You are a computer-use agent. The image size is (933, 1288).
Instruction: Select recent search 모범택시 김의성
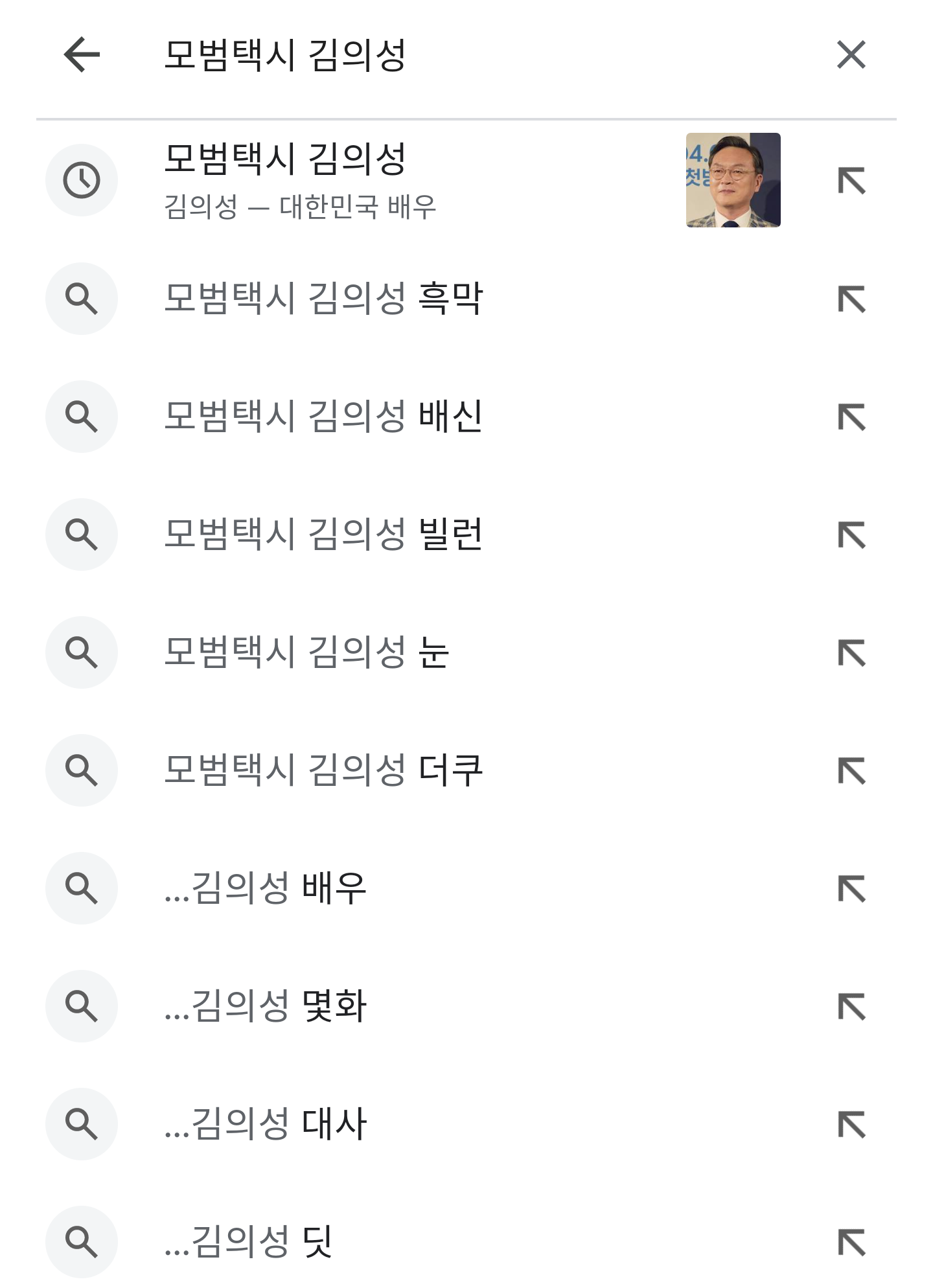[x=285, y=159]
